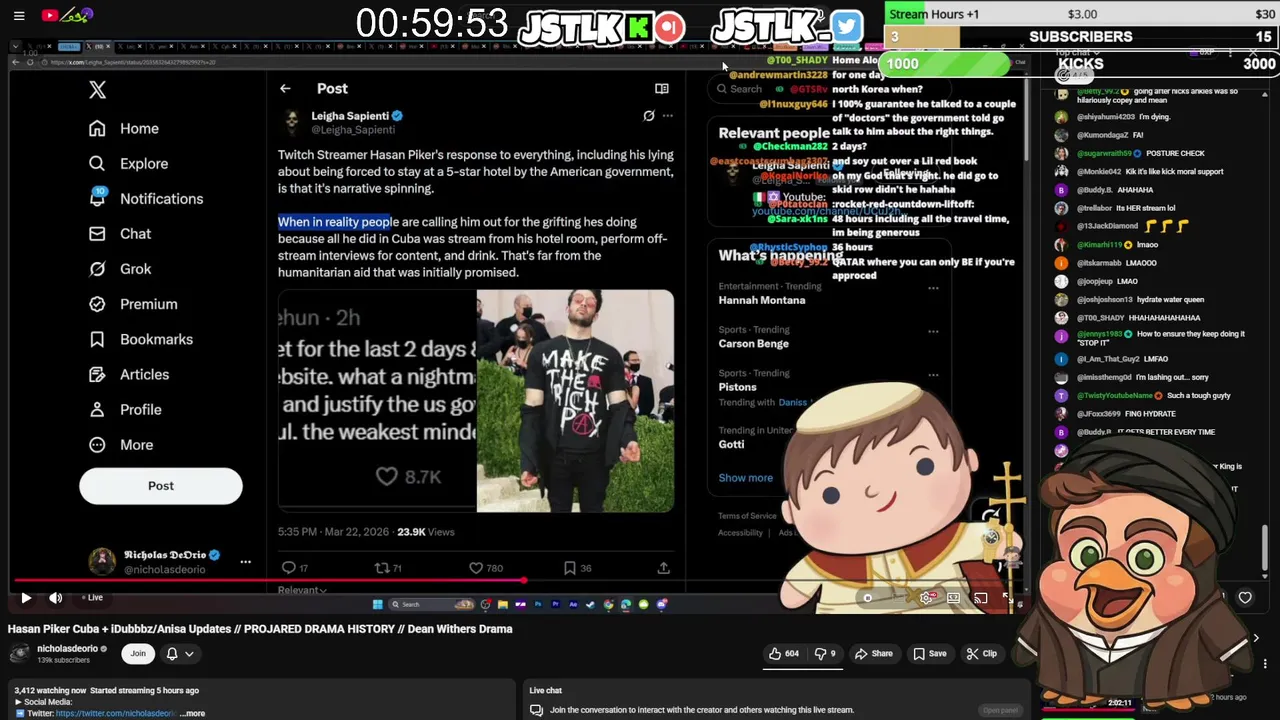Click the reply icon with 17 replies

289,568
